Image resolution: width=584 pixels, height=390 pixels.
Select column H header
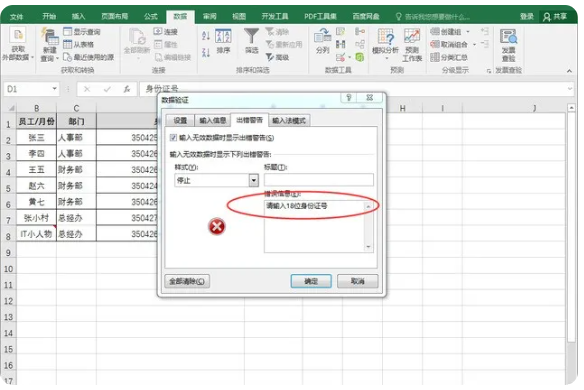[403, 108]
